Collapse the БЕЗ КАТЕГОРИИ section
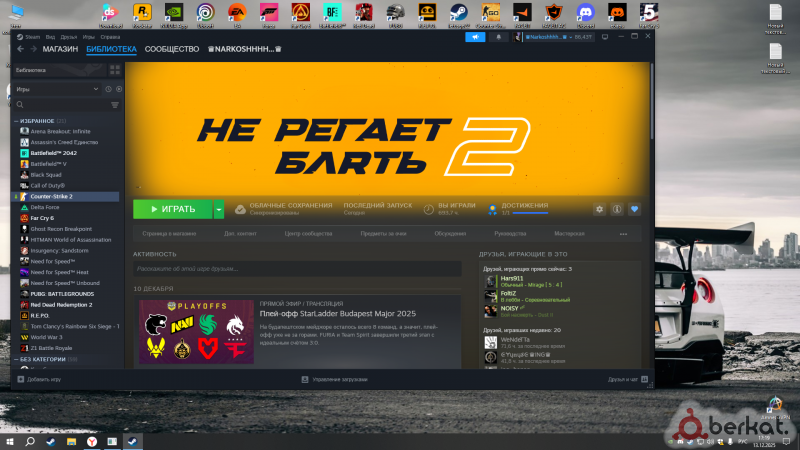The width and height of the screenshot is (800, 450). coord(15,358)
